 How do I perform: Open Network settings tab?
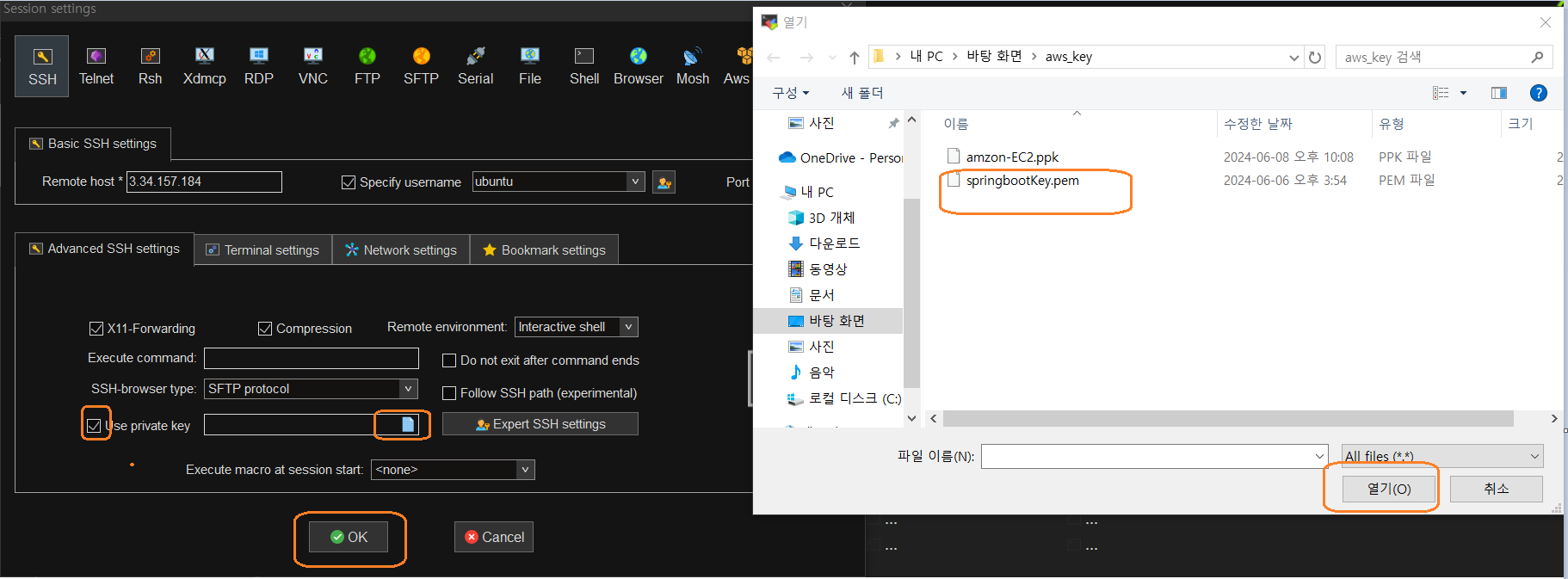[401, 249]
